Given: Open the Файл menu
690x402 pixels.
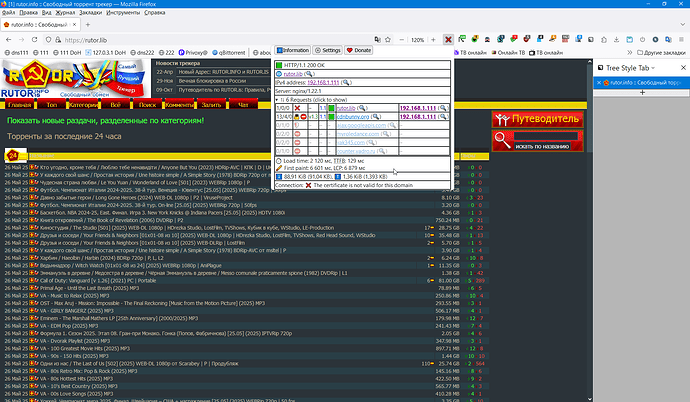Looking at the screenshot, I should 8,12.
